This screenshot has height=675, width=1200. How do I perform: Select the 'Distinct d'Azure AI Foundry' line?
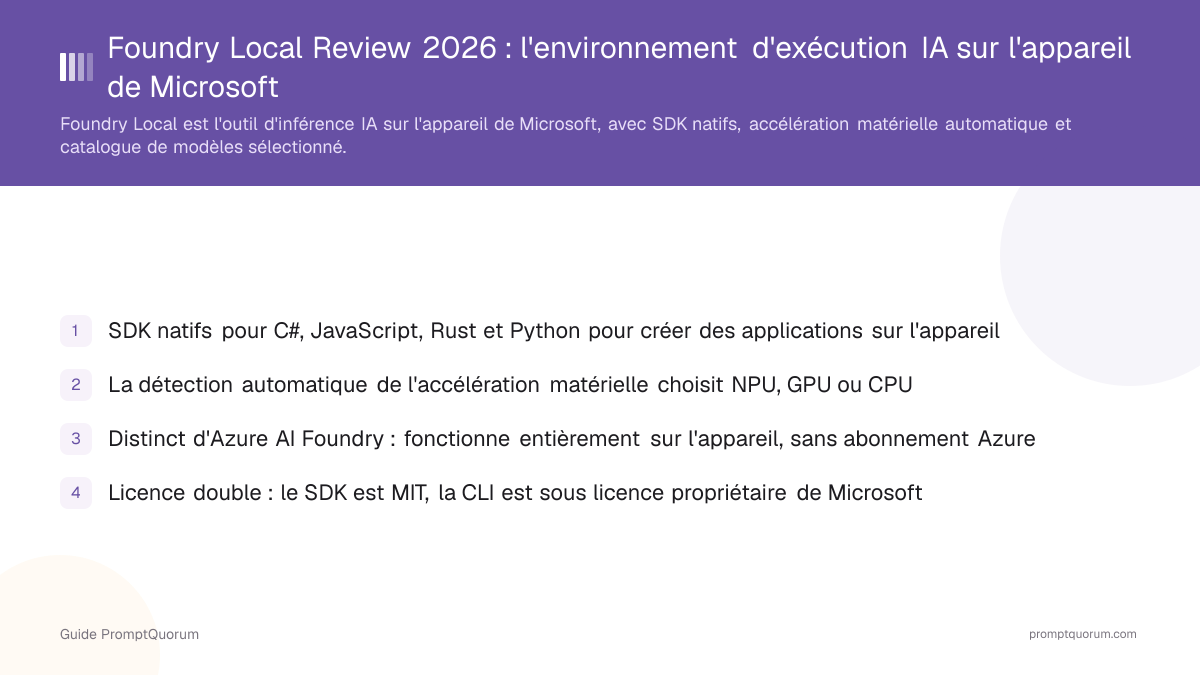click(572, 439)
